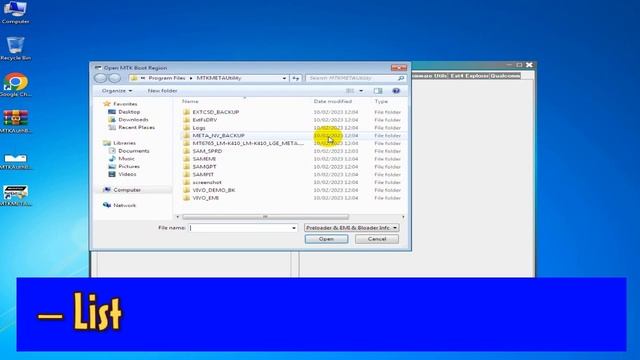The width and height of the screenshot is (640, 360).
Task: Launch the Google Chrome desktop shortcut
Action: click(x=16, y=85)
